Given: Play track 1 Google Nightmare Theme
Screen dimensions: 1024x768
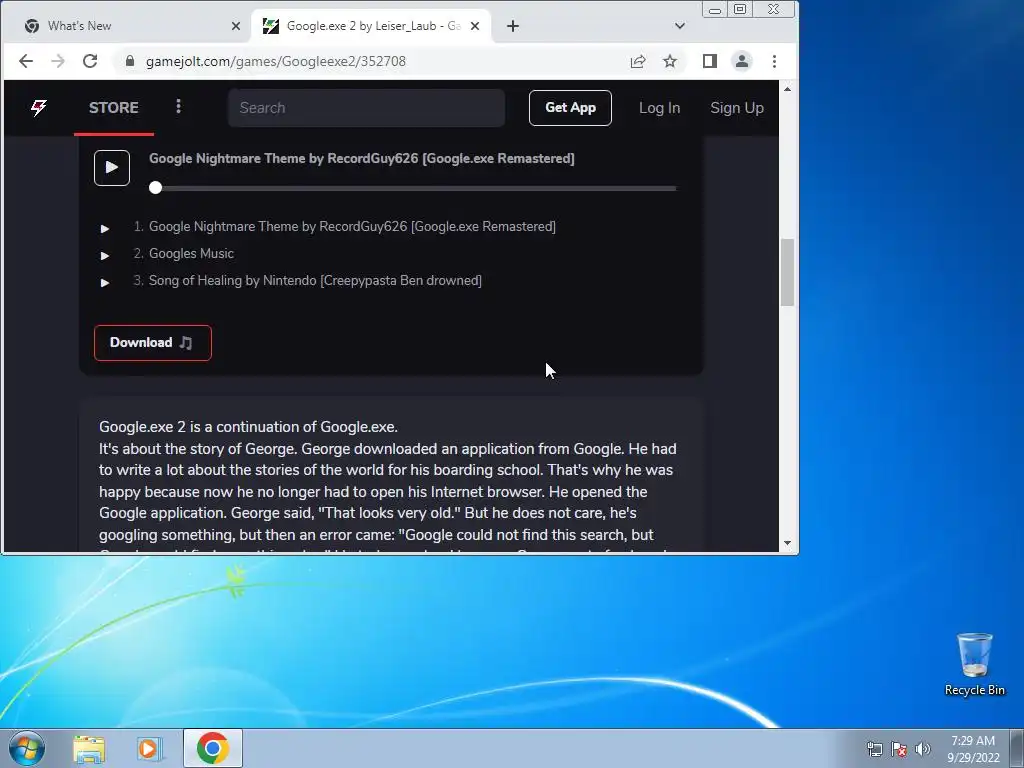Looking at the screenshot, I should 104,229.
